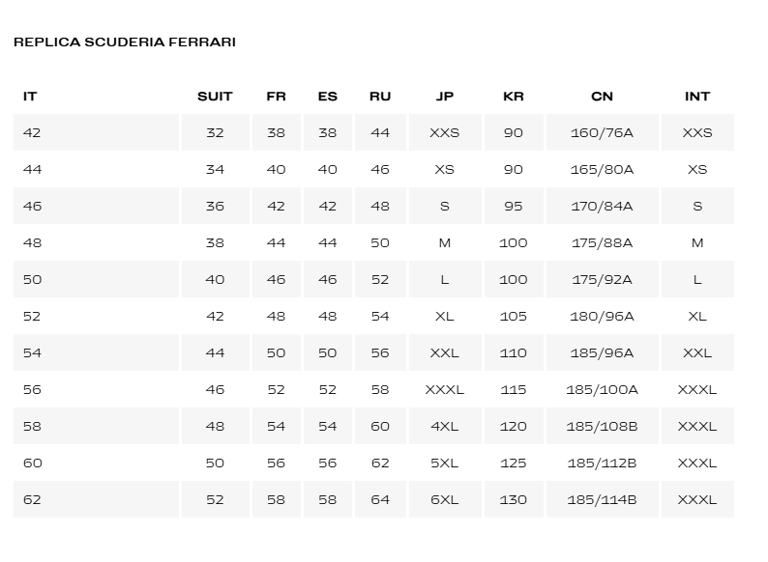Click the FR column header
The height and width of the screenshot is (562, 768).
(276, 96)
